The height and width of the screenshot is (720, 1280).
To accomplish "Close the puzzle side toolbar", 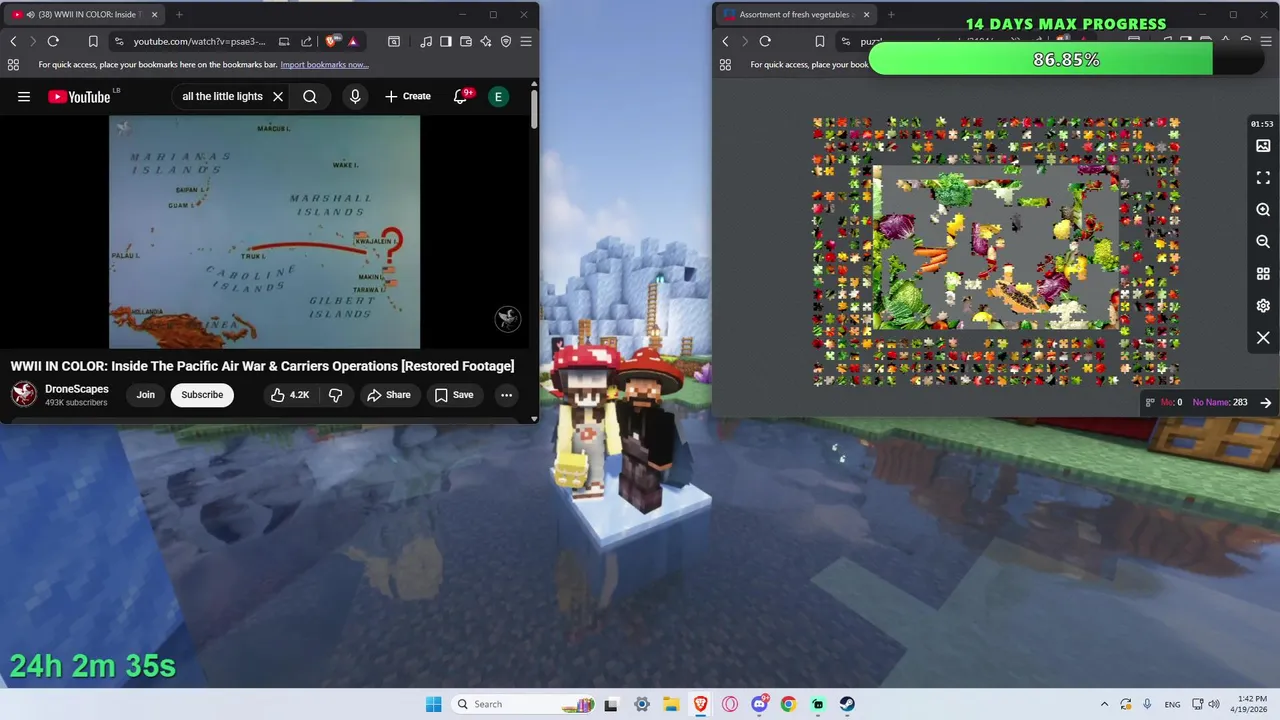I will [x=1263, y=338].
